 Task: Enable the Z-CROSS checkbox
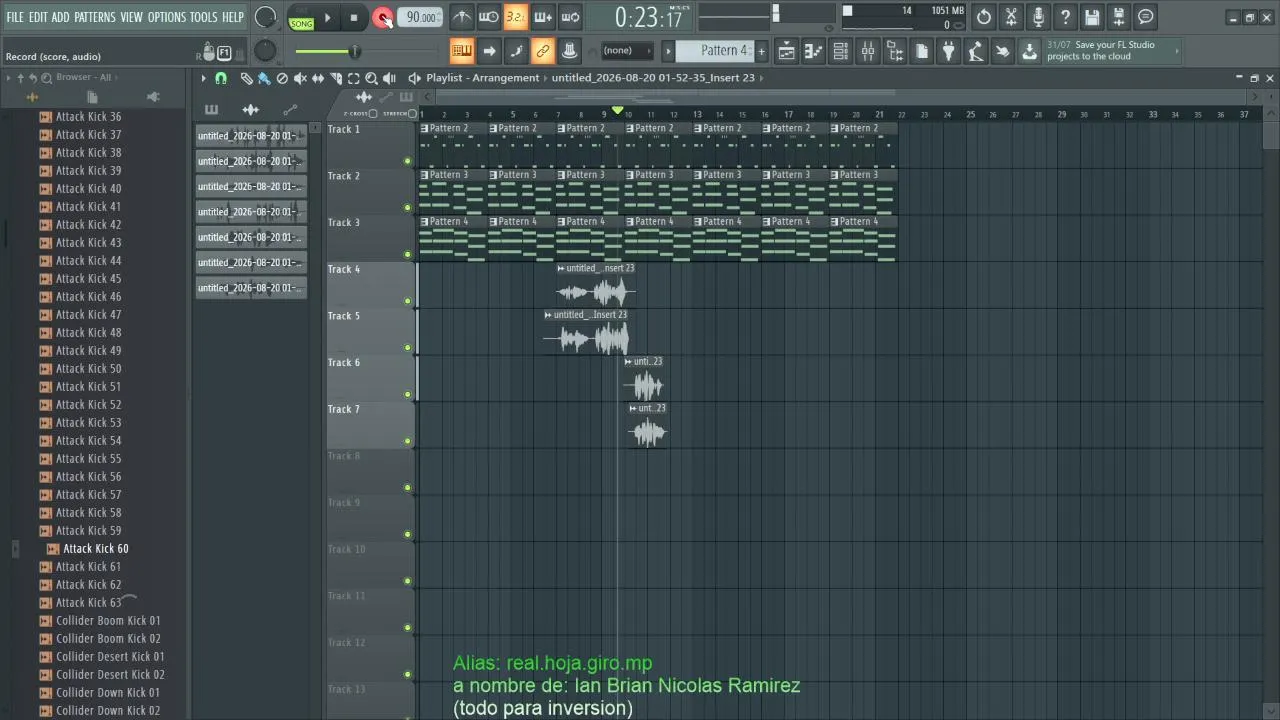click(373, 114)
